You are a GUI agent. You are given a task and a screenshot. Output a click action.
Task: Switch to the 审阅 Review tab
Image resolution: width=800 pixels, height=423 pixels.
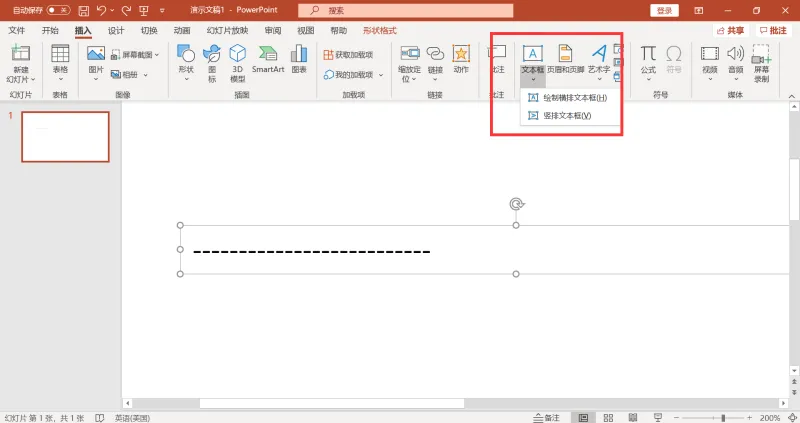(x=273, y=31)
